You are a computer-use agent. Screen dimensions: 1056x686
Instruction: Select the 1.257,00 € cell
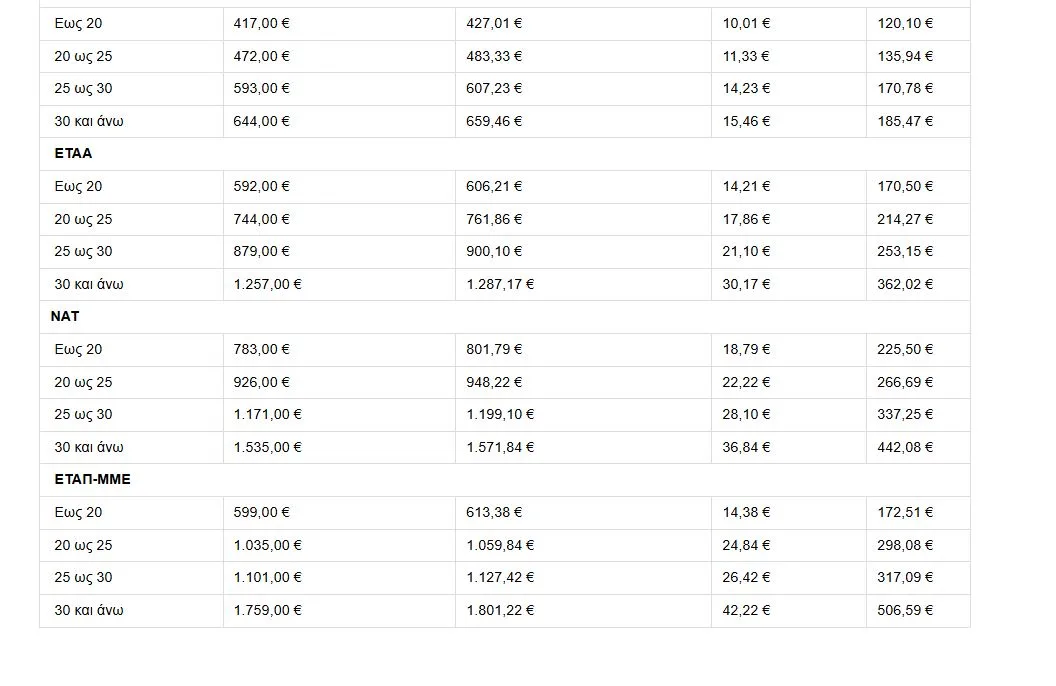tap(267, 284)
